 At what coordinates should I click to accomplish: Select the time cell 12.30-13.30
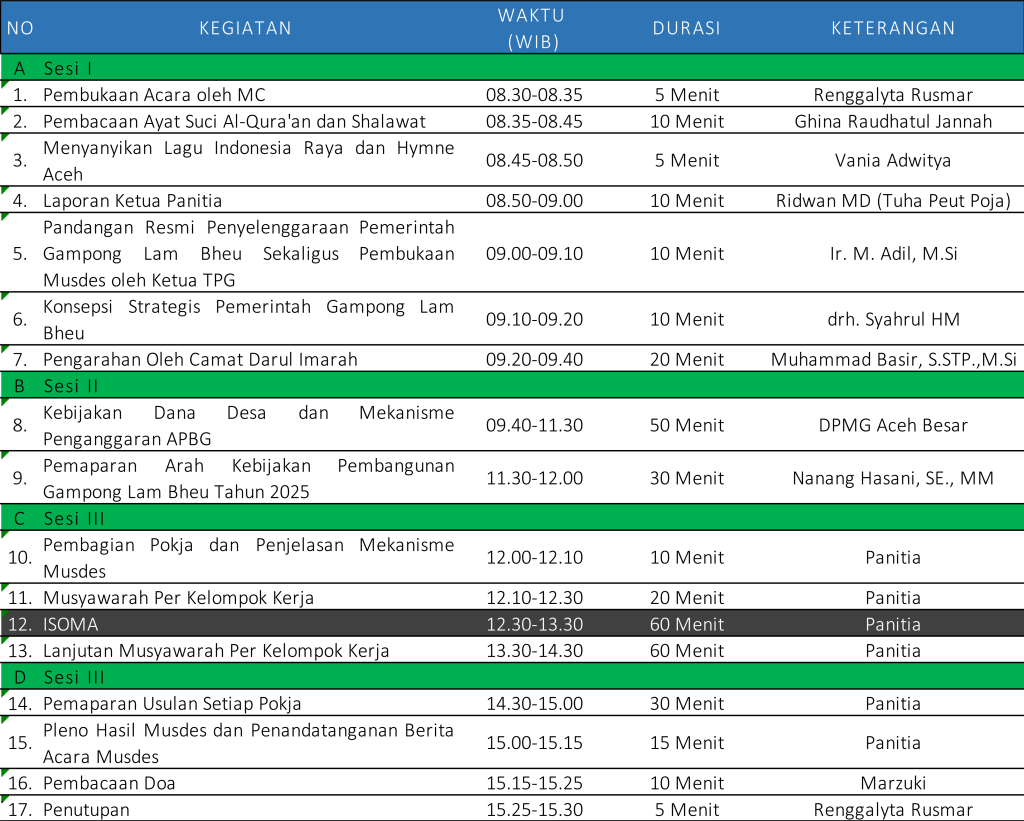[x=534, y=624]
